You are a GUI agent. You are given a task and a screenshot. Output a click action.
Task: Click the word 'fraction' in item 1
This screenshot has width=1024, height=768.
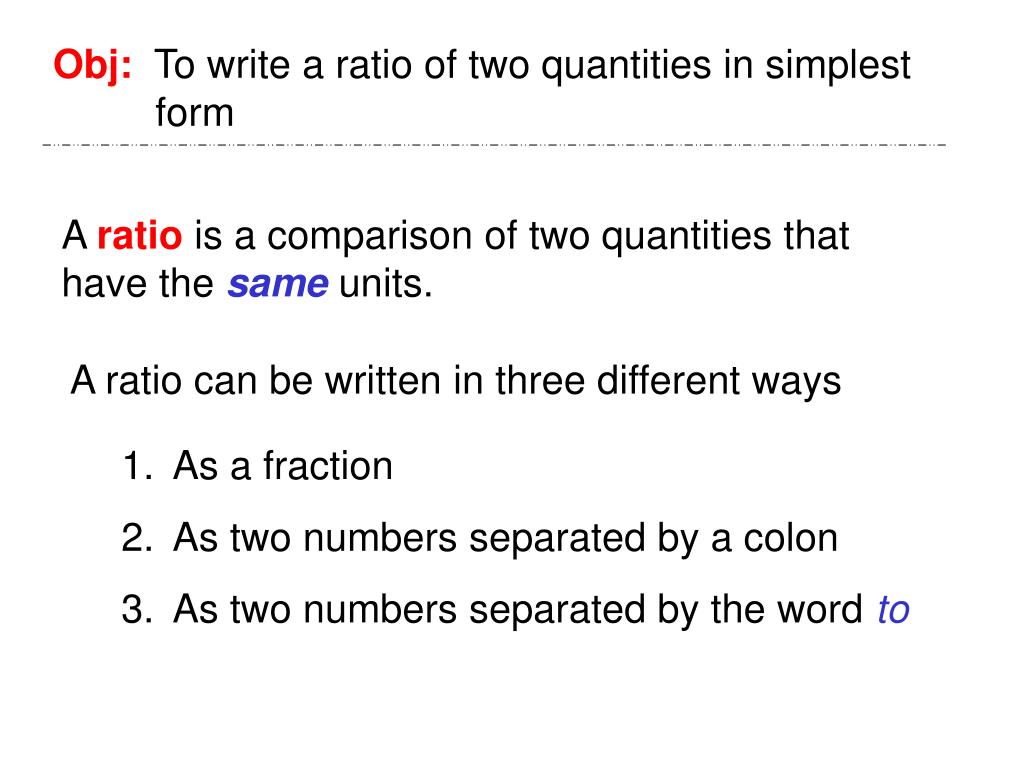click(x=328, y=466)
